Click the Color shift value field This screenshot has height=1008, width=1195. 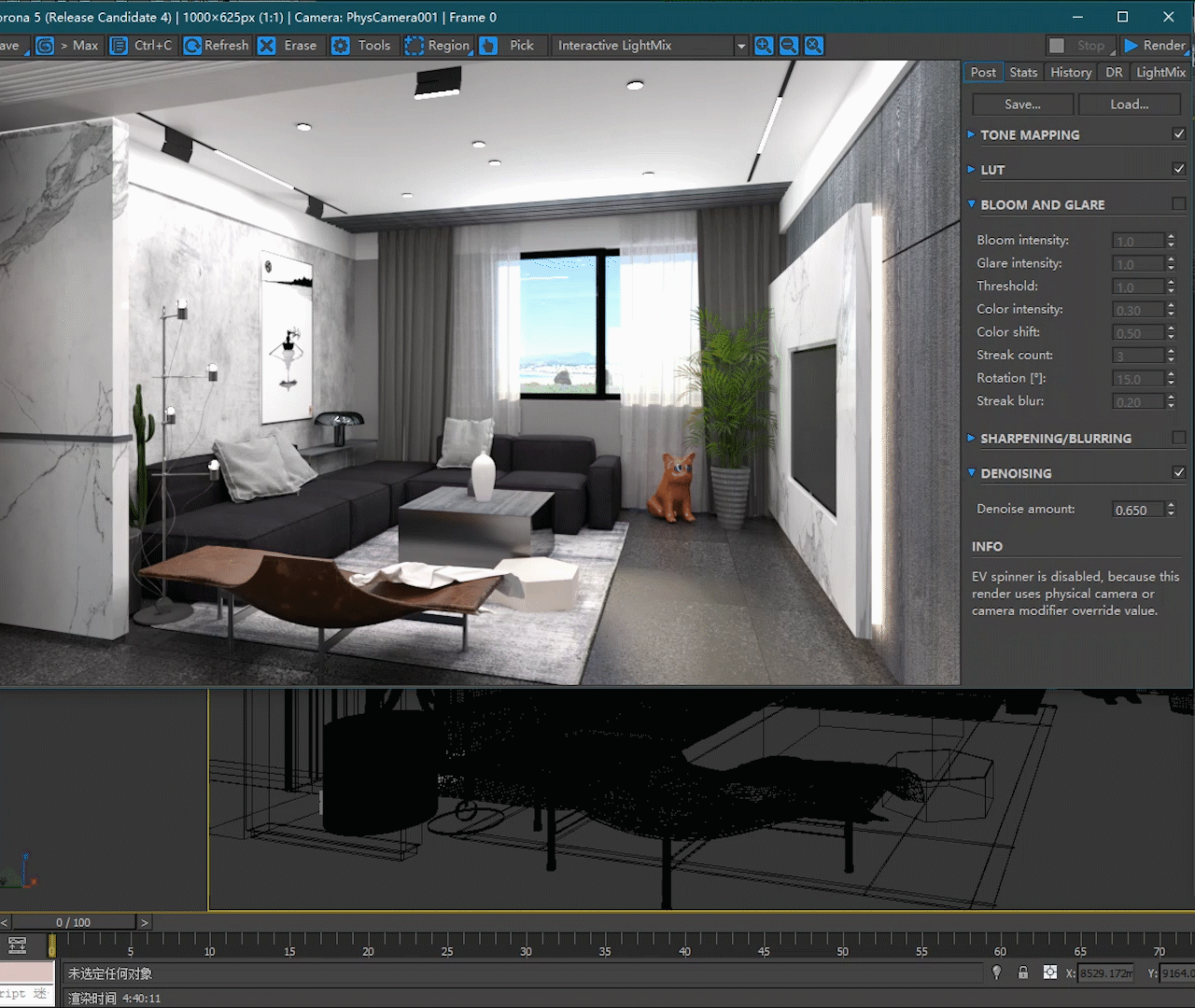coord(1138,333)
